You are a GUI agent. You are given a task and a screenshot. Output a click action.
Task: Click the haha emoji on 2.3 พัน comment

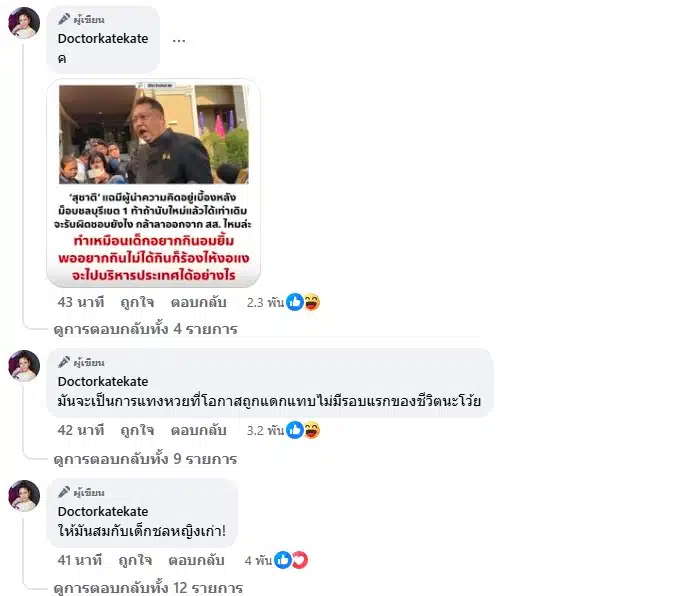(x=311, y=302)
